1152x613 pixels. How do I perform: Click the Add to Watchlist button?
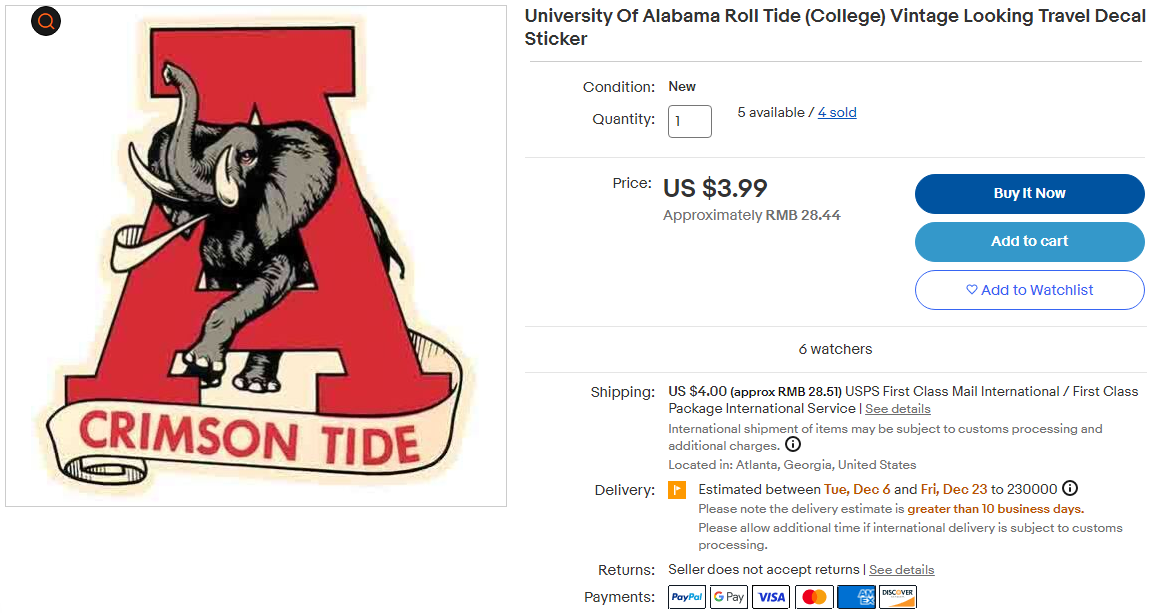click(1029, 290)
